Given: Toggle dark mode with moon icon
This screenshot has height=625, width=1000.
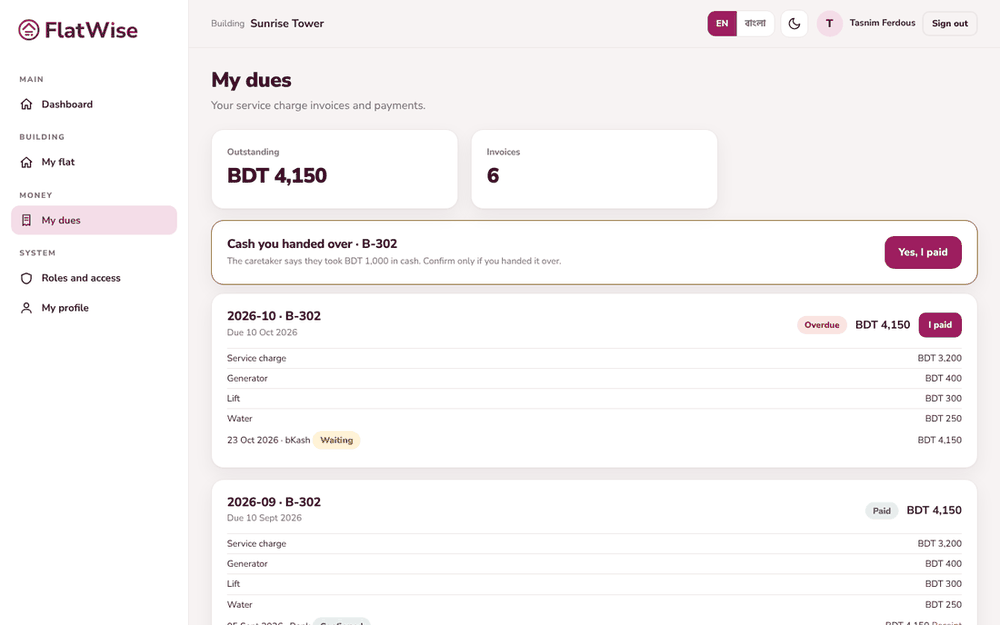Looking at the screenshot, I should (794, 24).
